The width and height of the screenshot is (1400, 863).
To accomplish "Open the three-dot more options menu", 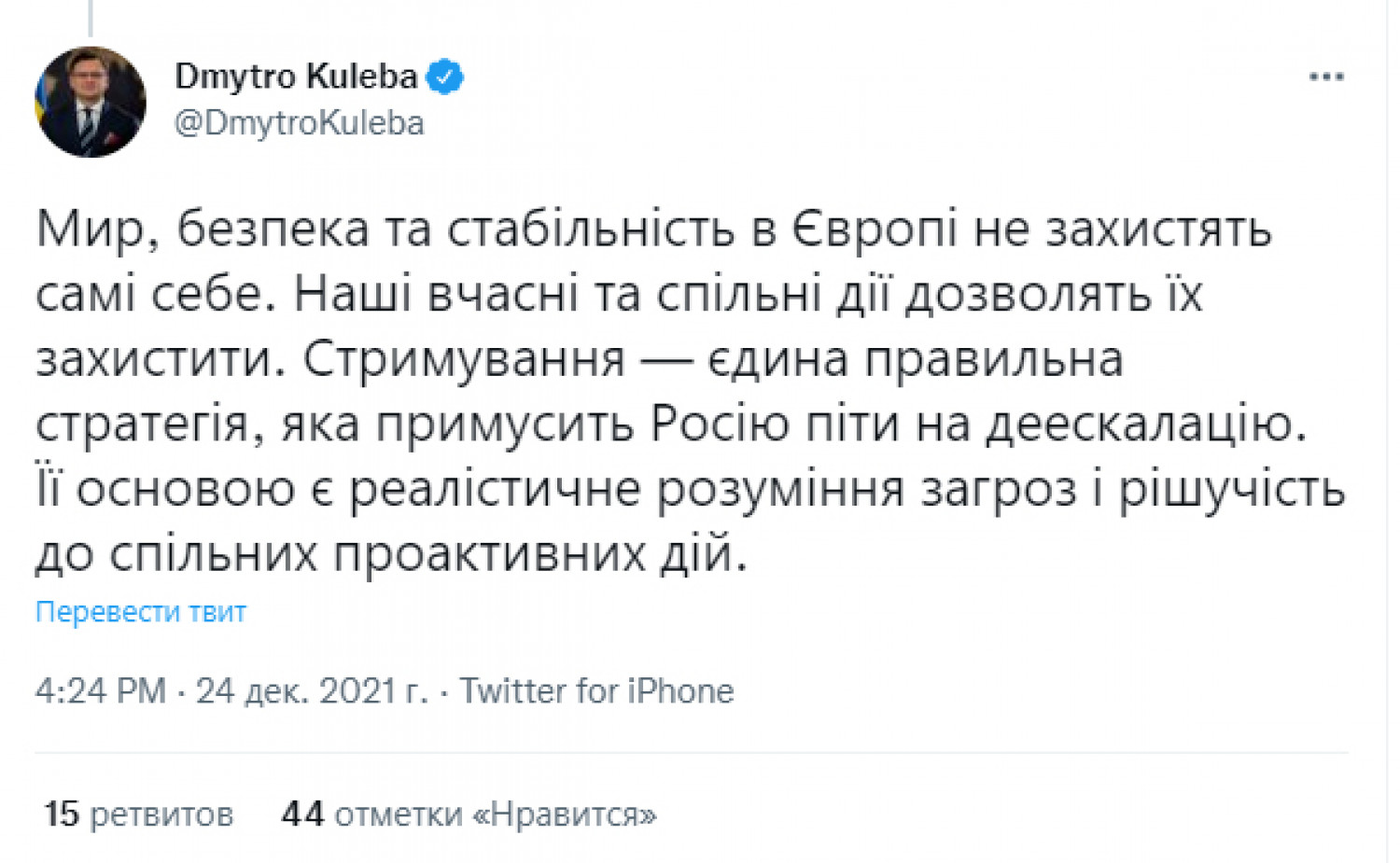I will click(x=1325, y=77).
